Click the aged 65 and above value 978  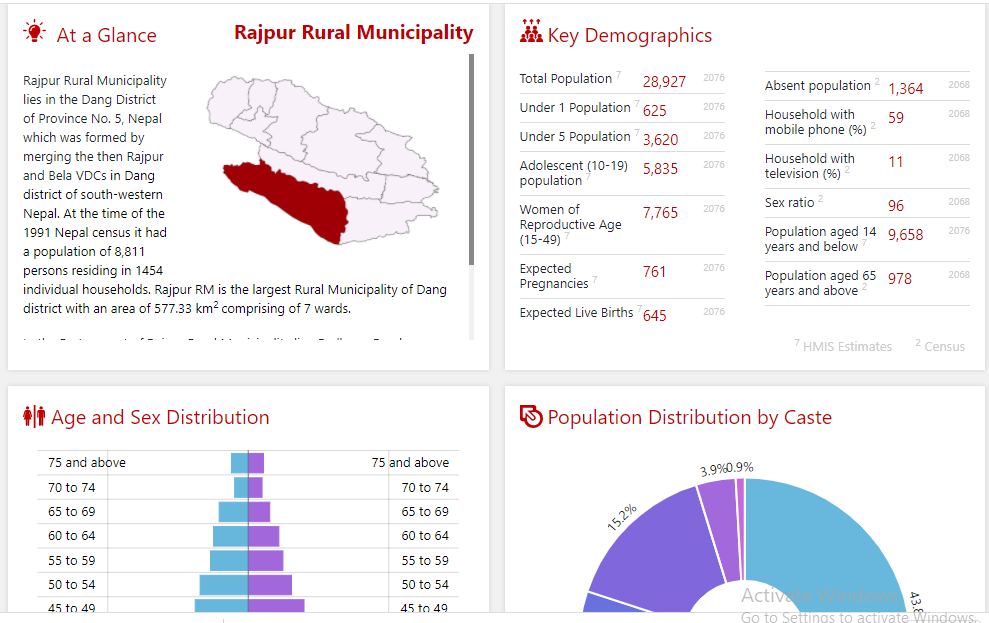[x=900, y=279]
